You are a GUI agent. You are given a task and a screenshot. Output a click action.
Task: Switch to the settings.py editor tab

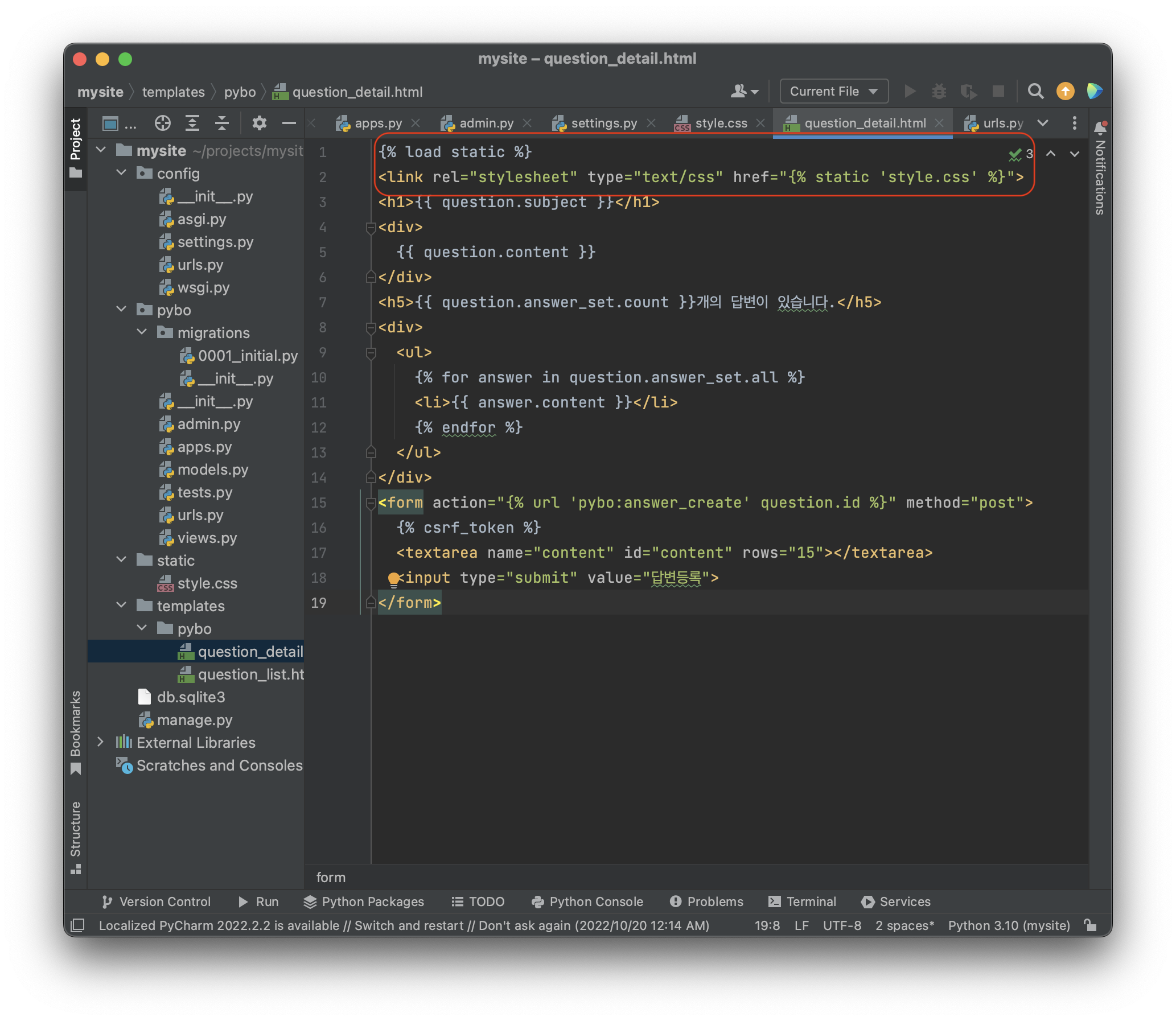pos(603,123)
